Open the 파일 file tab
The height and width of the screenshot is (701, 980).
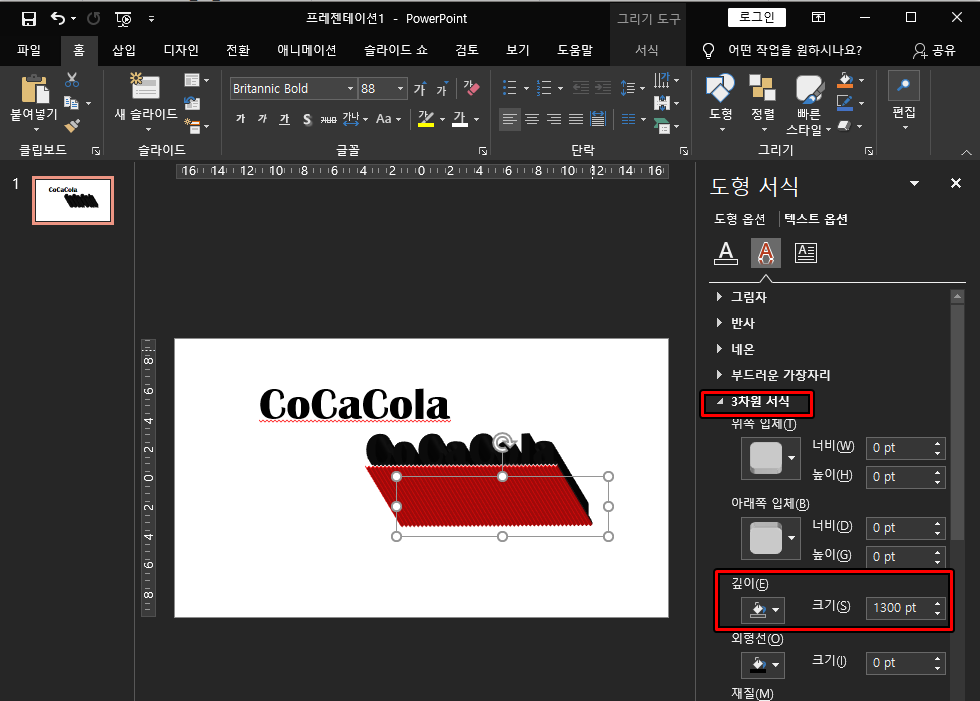(29, 50)
